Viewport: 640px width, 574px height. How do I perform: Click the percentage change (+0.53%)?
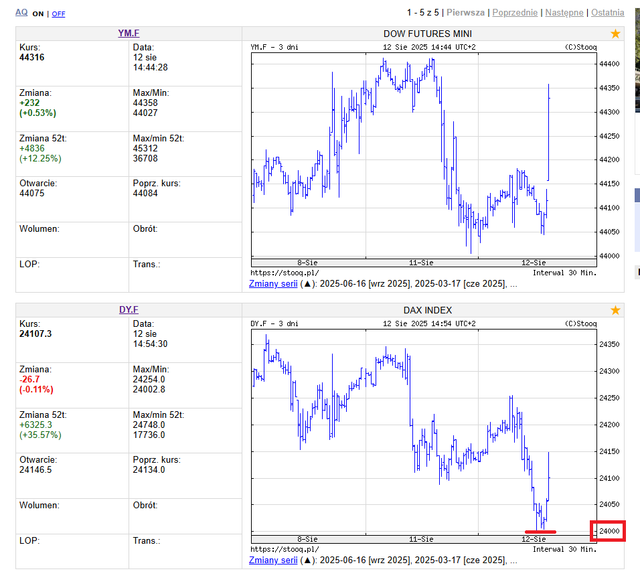click(x=38, y=113)
